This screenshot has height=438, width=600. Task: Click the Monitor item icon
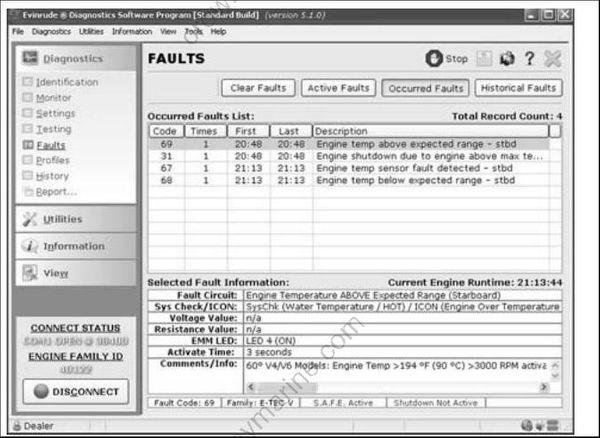pos(27,98)
